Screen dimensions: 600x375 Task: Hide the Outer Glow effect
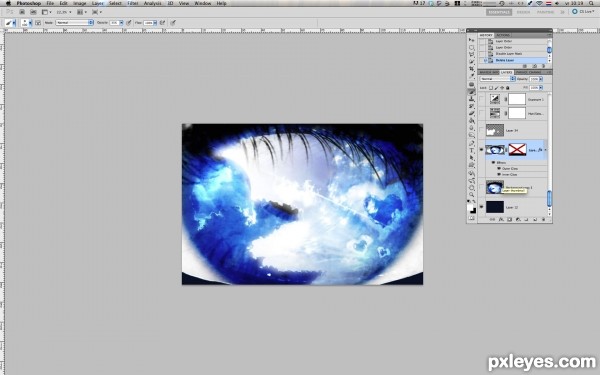(499, 168)
